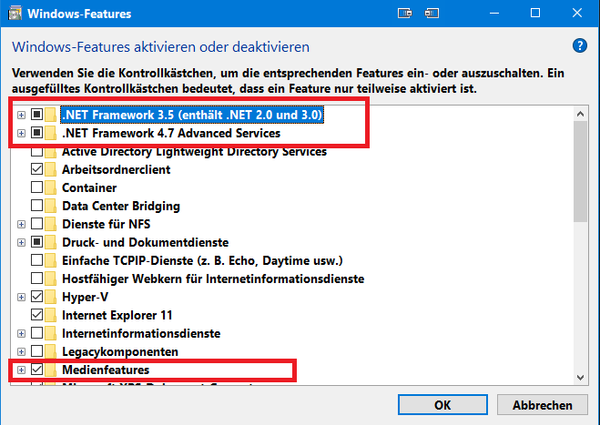Enable the Data Center Bridging checkbox
600x425 pixels.
tap(37, 205)
